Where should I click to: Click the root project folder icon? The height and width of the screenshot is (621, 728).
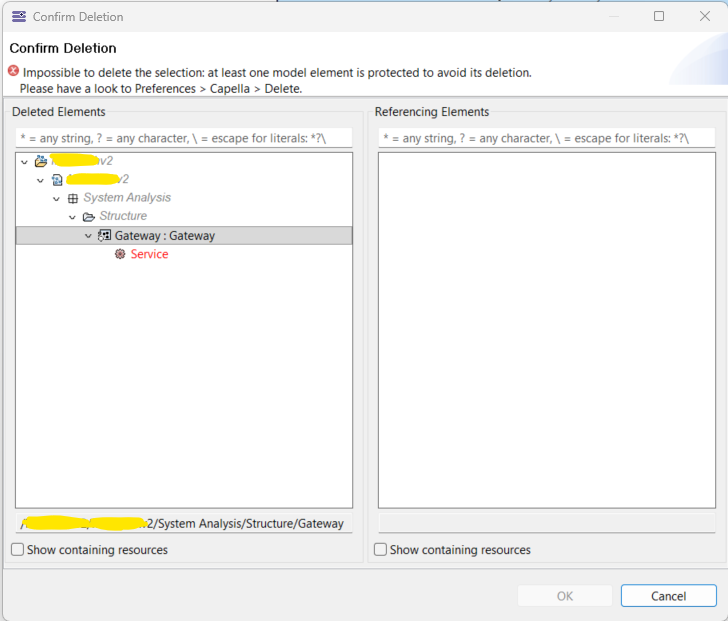(x=41, y=161)
